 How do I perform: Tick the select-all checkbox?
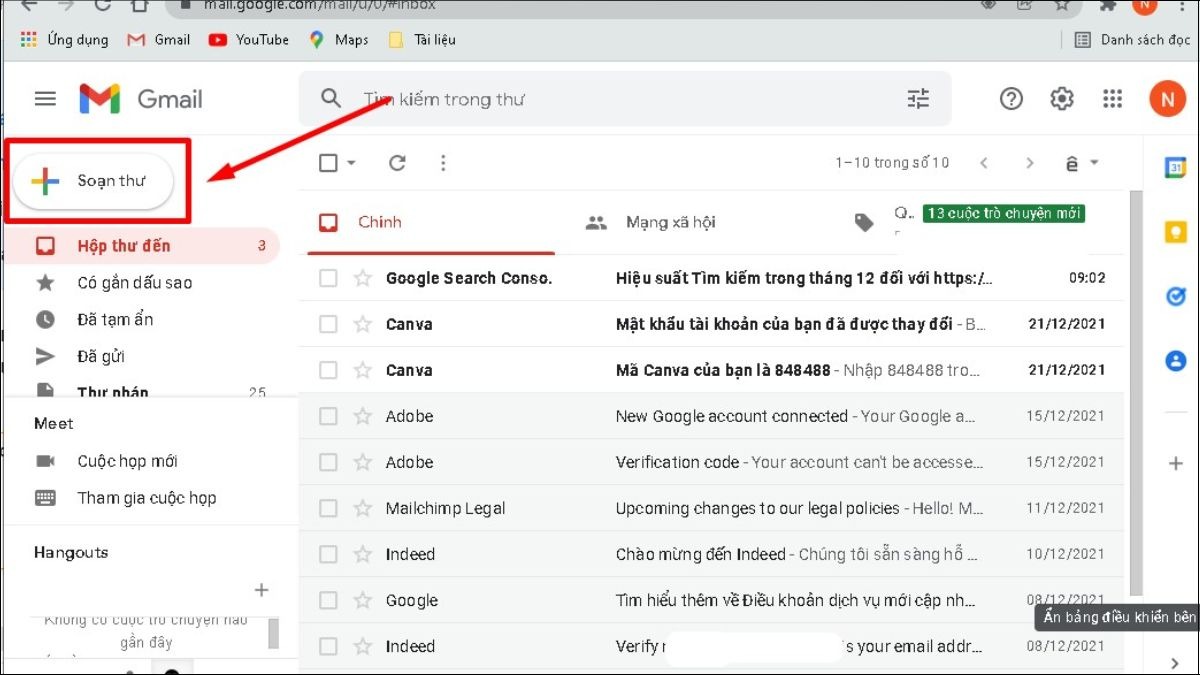coord(328,163)
